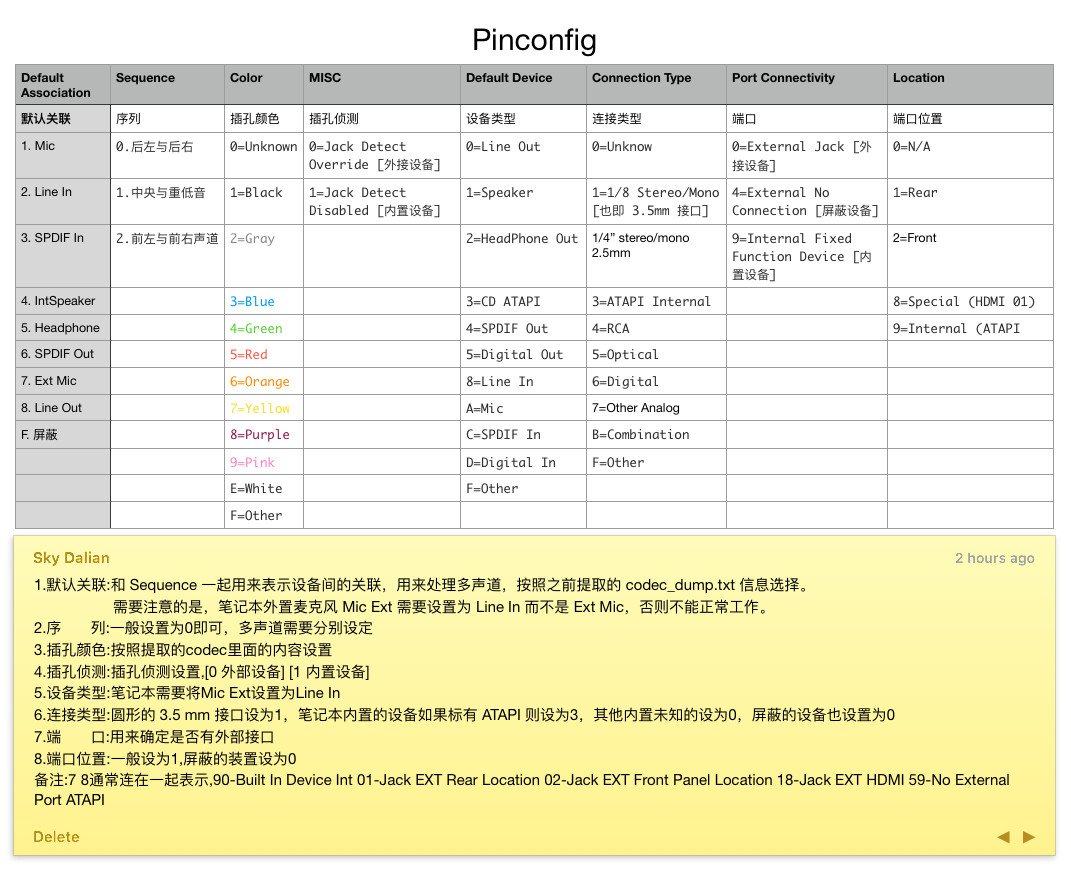The height and width of the screenshot is (873, 1071).
Task: Click the '2=HeadPhone Out' device cell
Action: pos(523,256)
